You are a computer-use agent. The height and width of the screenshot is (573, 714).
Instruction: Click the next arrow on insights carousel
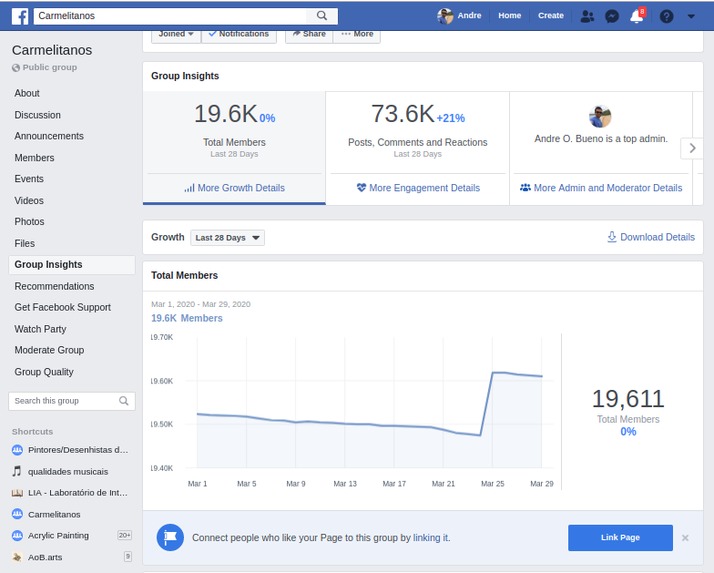pos(692,148)
